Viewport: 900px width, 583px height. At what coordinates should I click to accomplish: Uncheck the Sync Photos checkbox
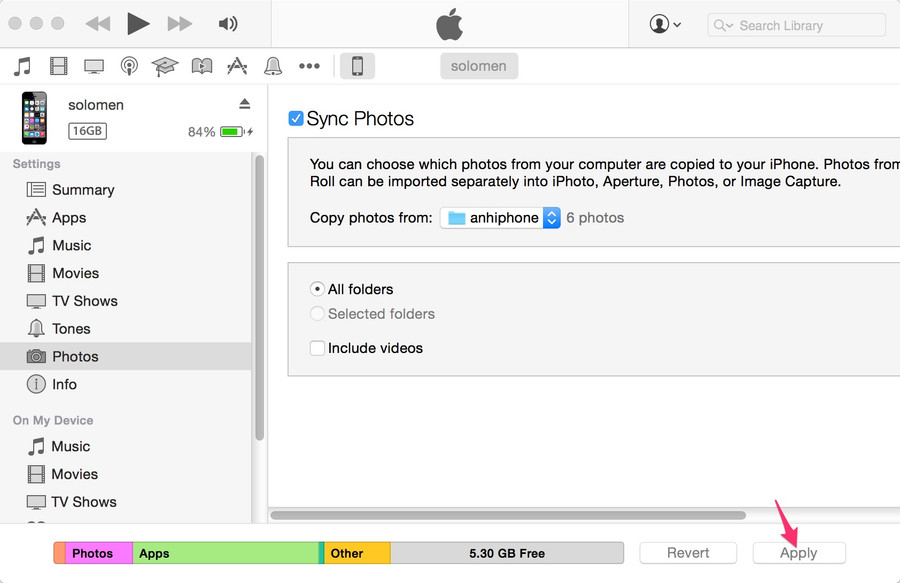[x=296, y=118]
